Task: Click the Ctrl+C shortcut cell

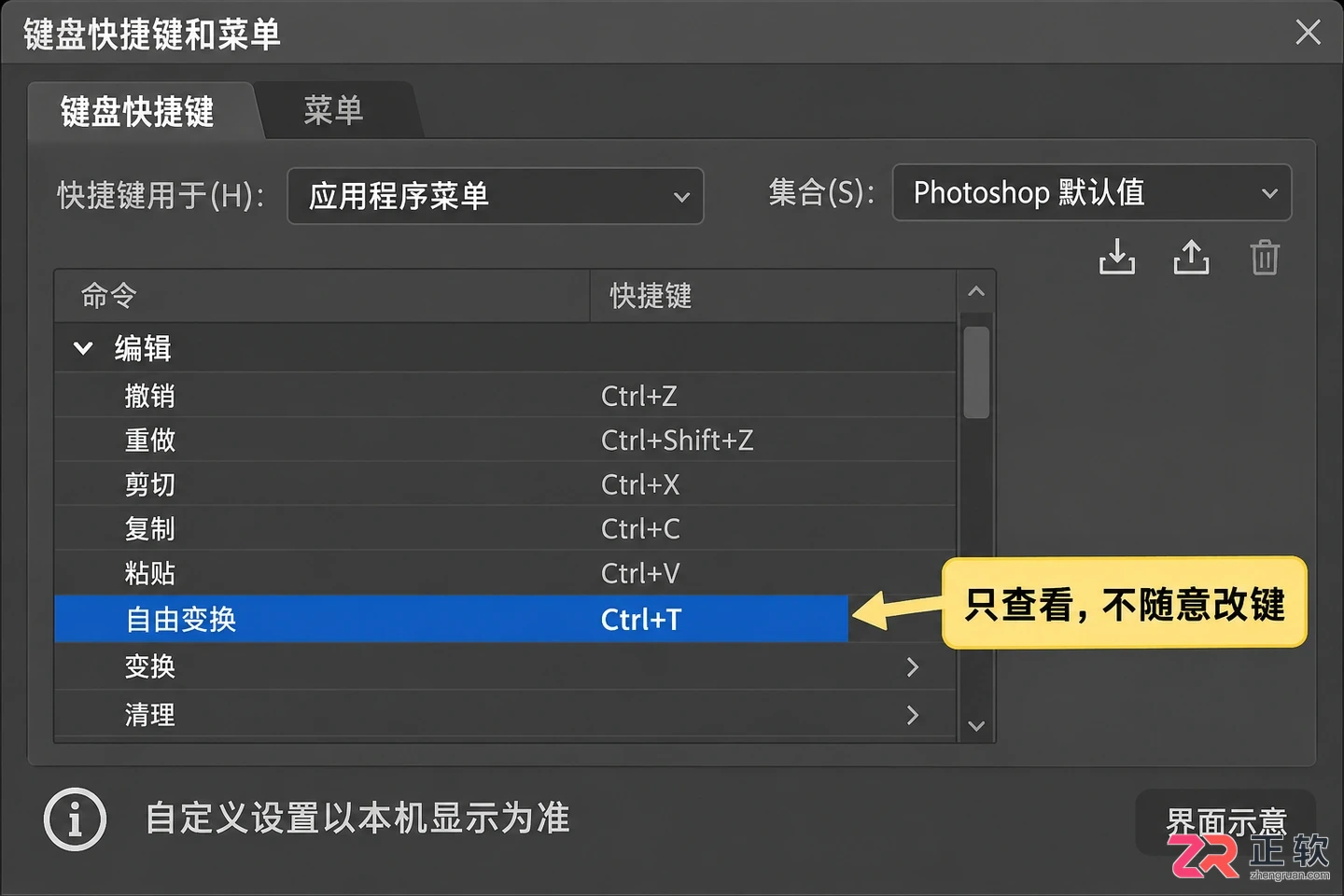Action: [640, 528]
